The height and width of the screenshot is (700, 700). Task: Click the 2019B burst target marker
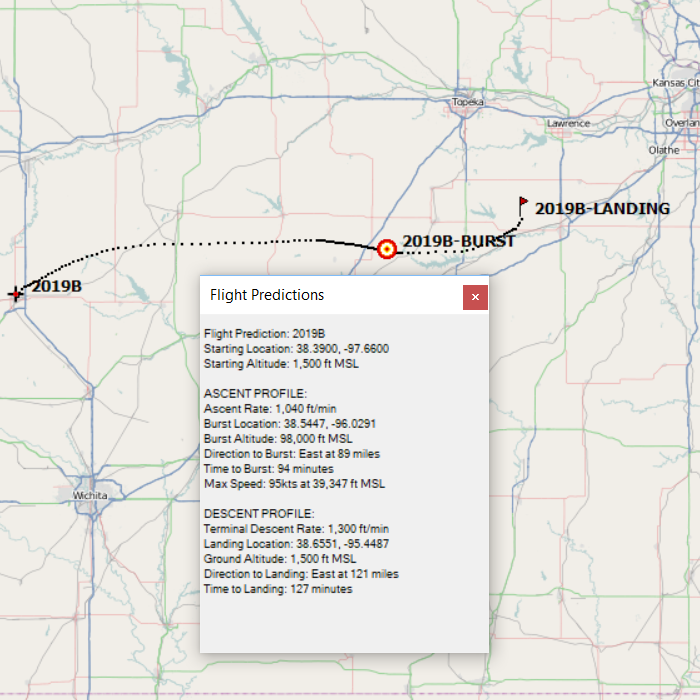387,249
